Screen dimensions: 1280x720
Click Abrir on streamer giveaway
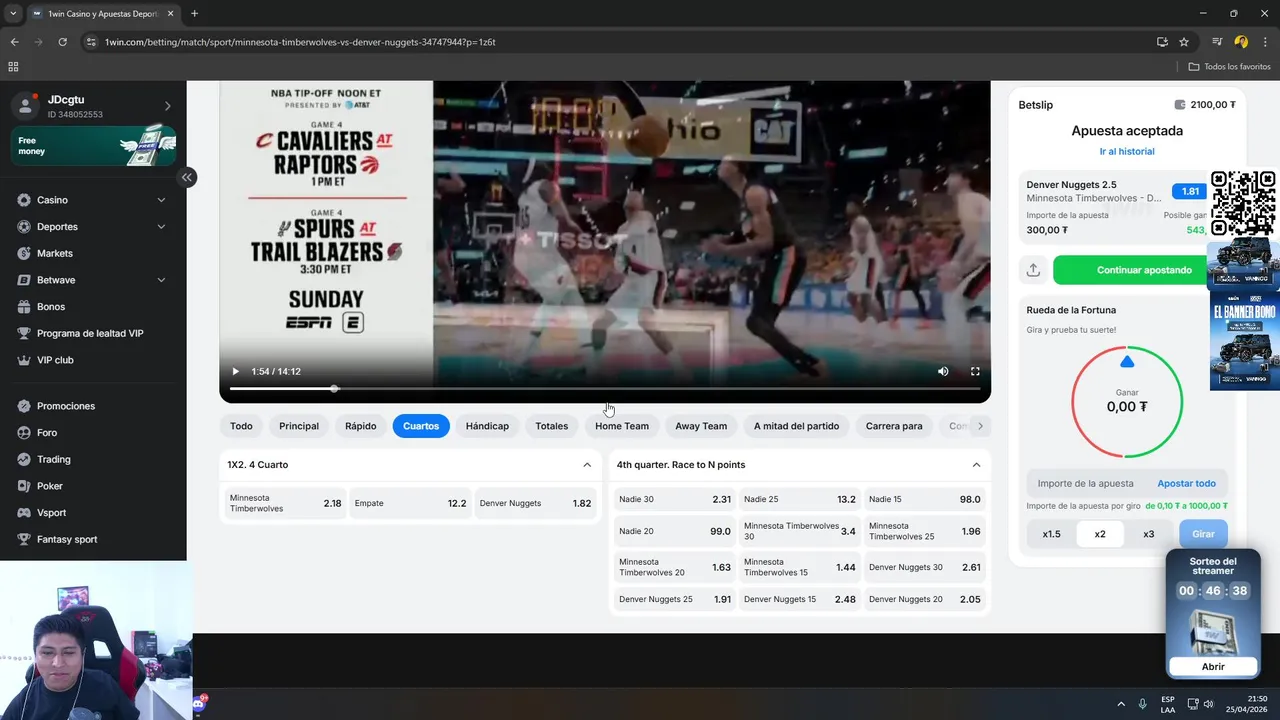(1213, 667)
